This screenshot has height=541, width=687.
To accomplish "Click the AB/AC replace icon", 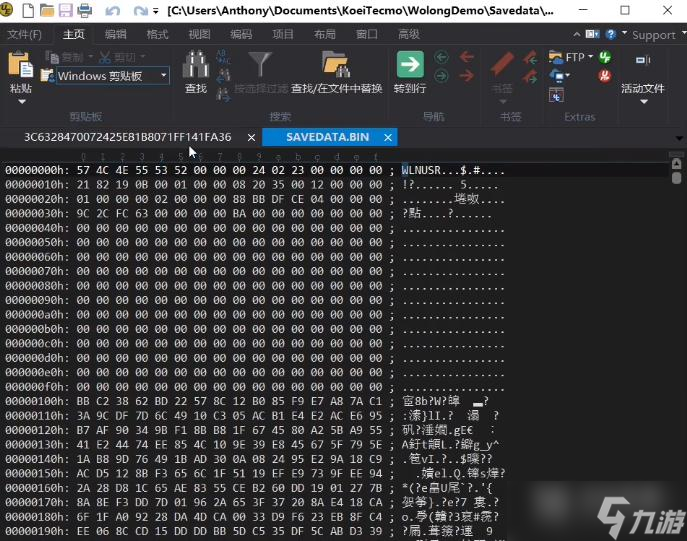I will 223,57.
